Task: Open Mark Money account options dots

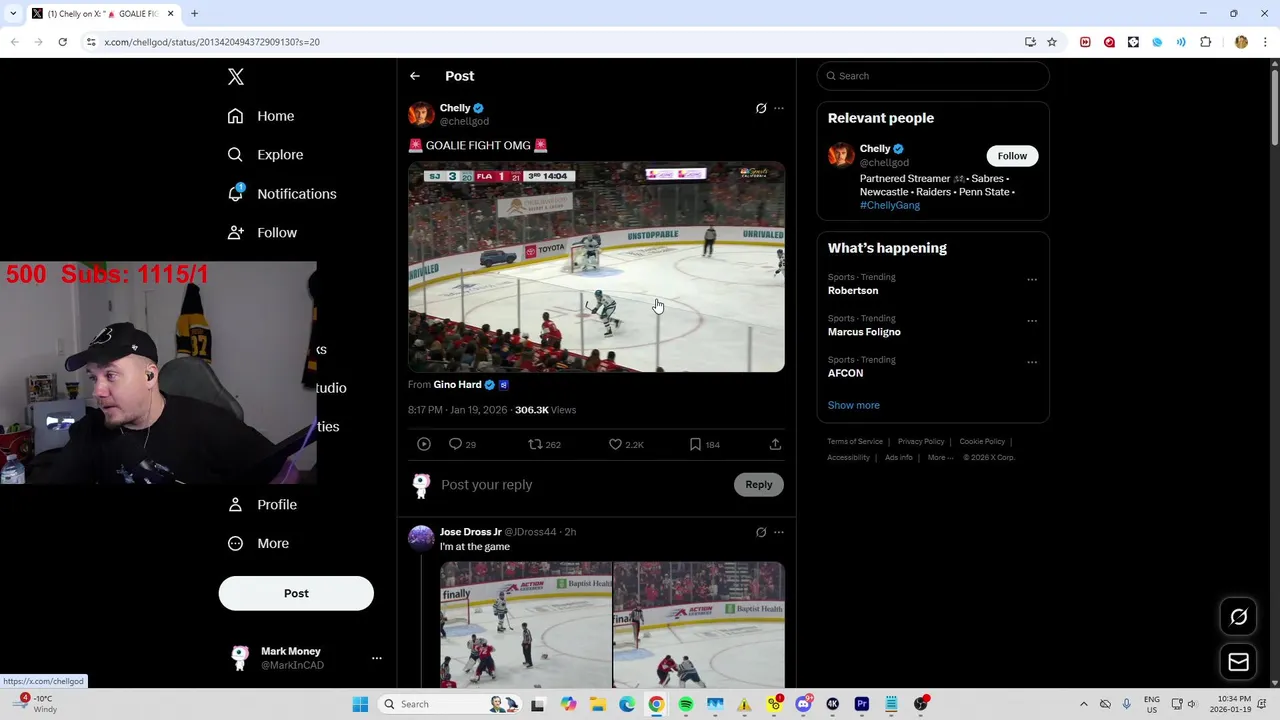Action: tap(377, 658)
